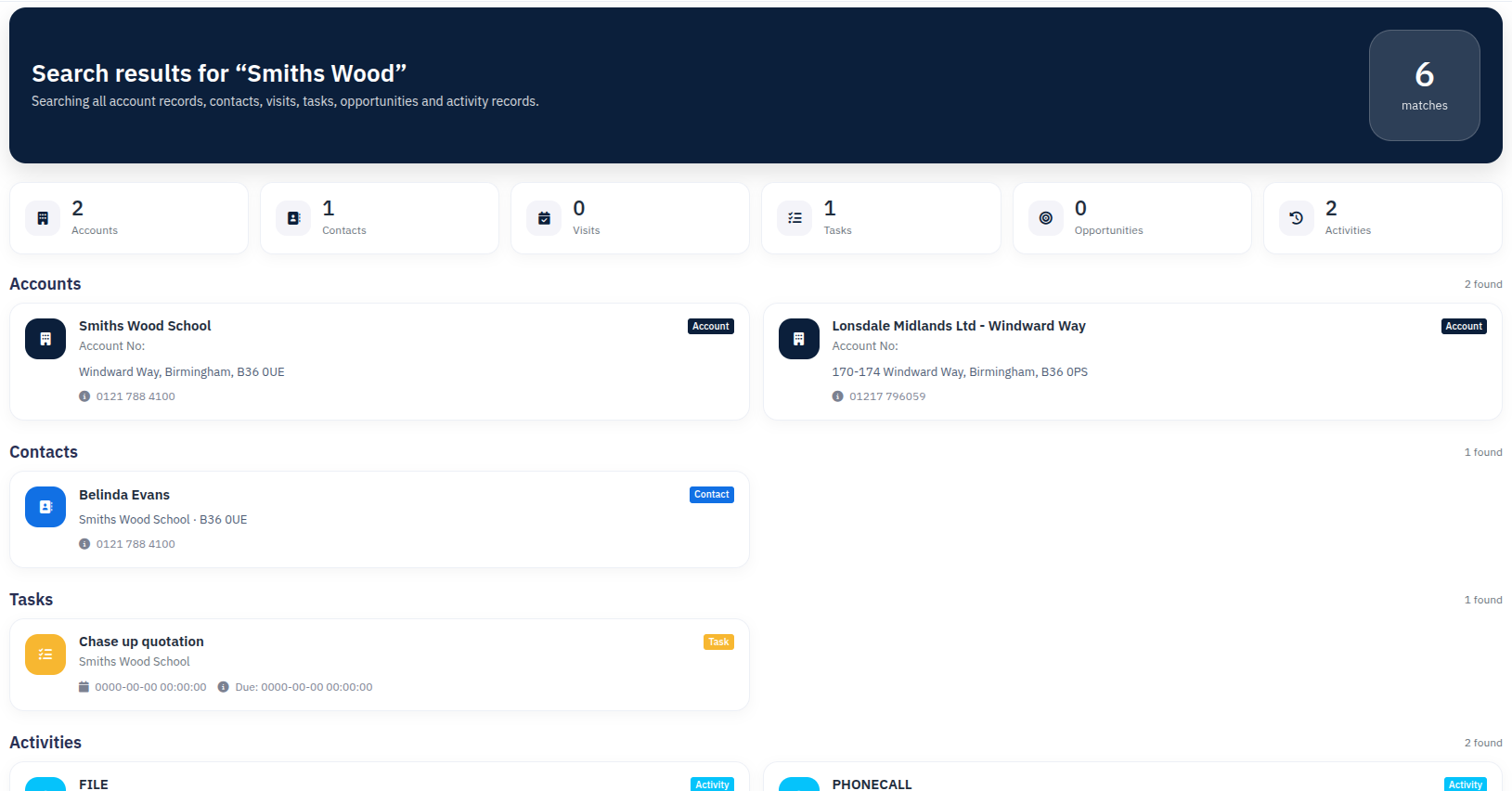Click the Tasks section heading
The width and height of the screenshot is (1512, 791).
point(32,600)
